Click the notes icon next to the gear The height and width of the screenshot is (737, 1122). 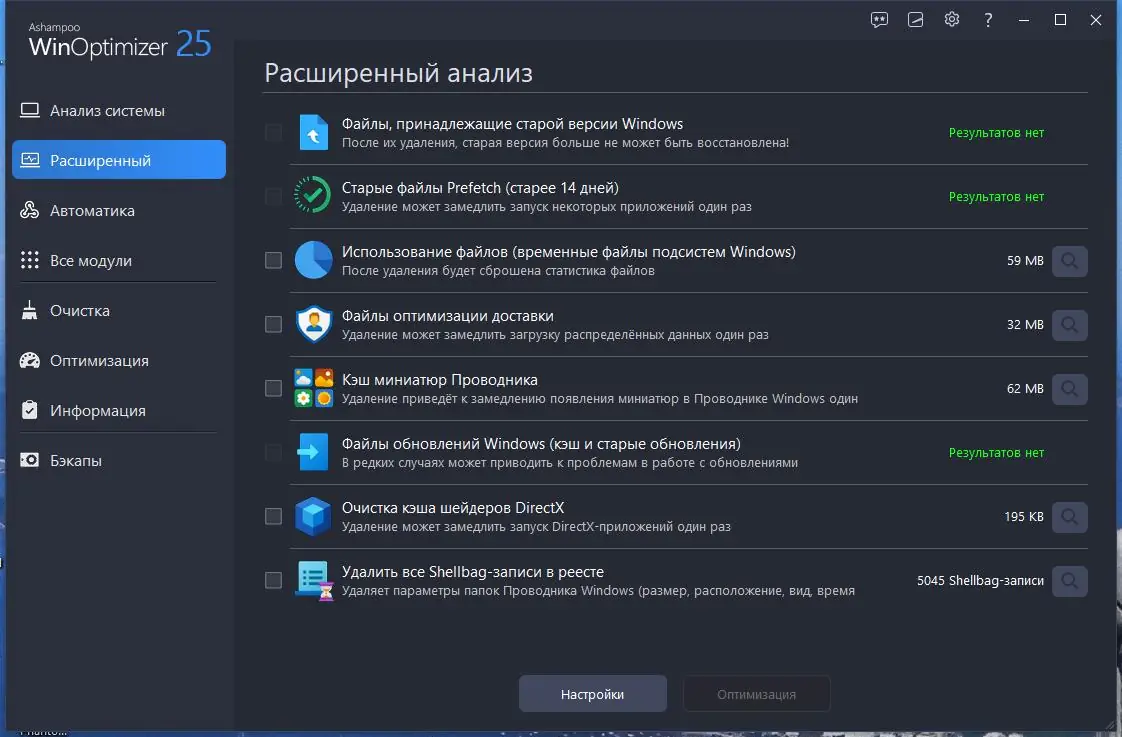pos(915,19)
